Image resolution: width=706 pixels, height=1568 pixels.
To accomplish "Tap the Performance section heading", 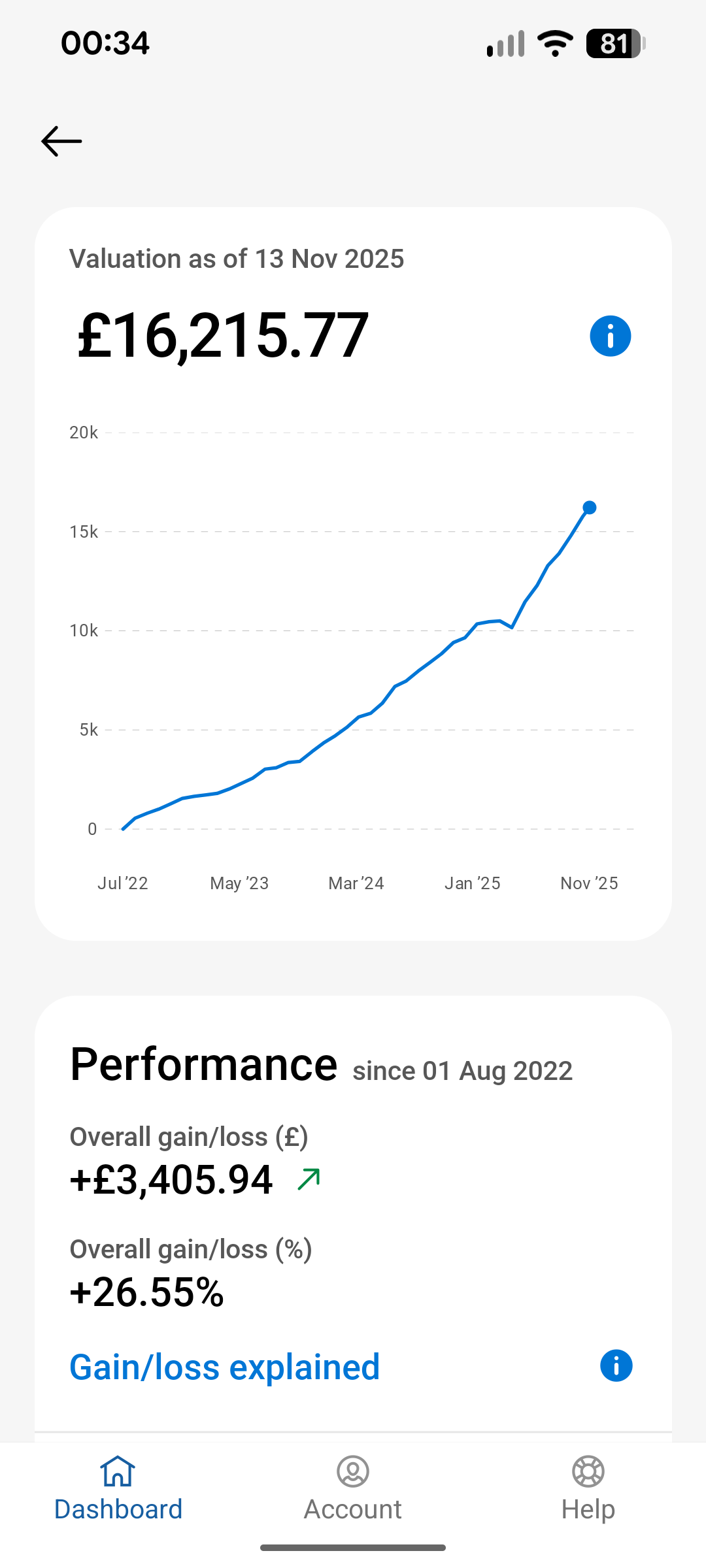I will click(203, 1065).
